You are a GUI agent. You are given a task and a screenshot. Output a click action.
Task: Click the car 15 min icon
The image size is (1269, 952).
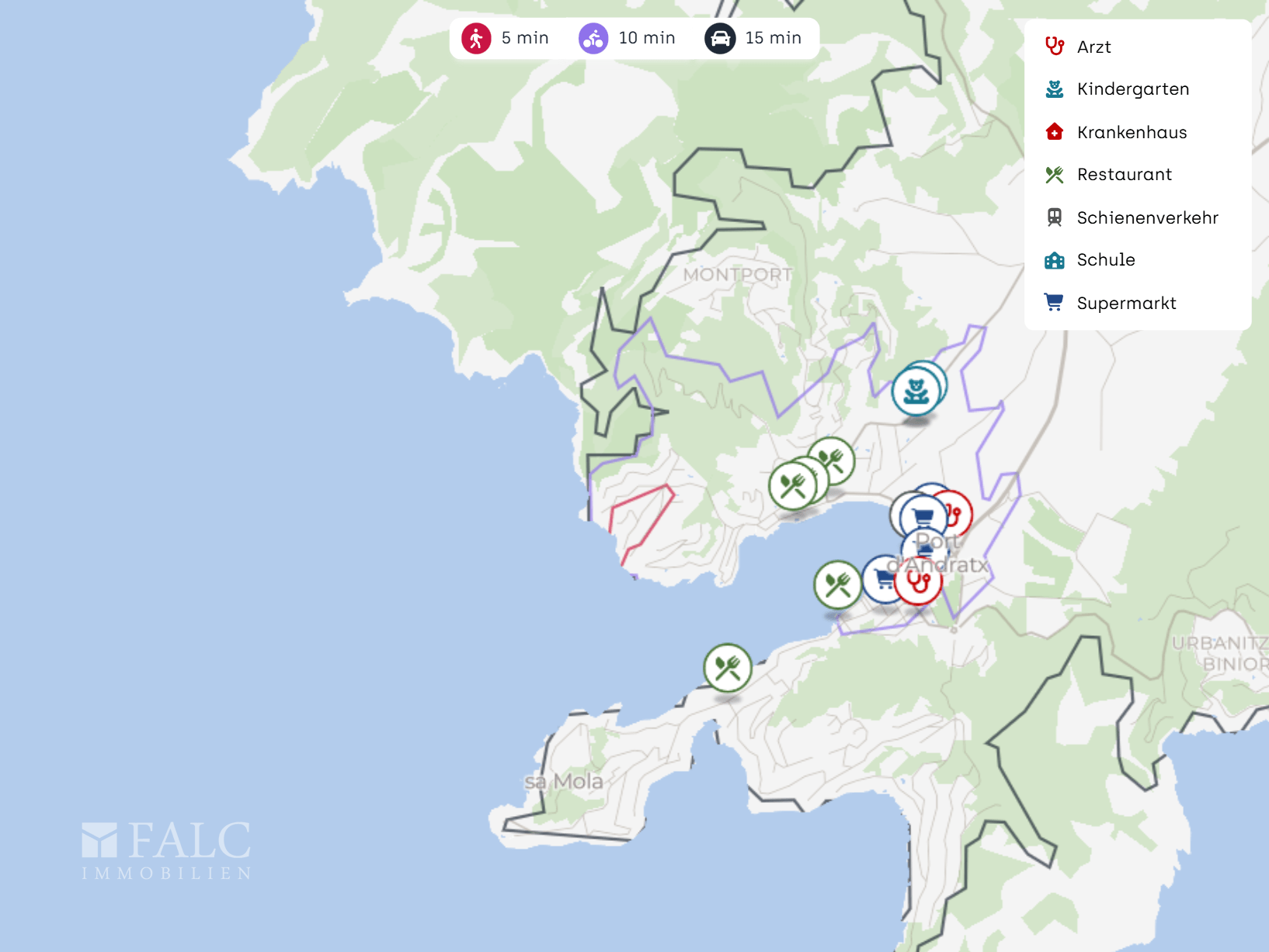coord(720,38)
